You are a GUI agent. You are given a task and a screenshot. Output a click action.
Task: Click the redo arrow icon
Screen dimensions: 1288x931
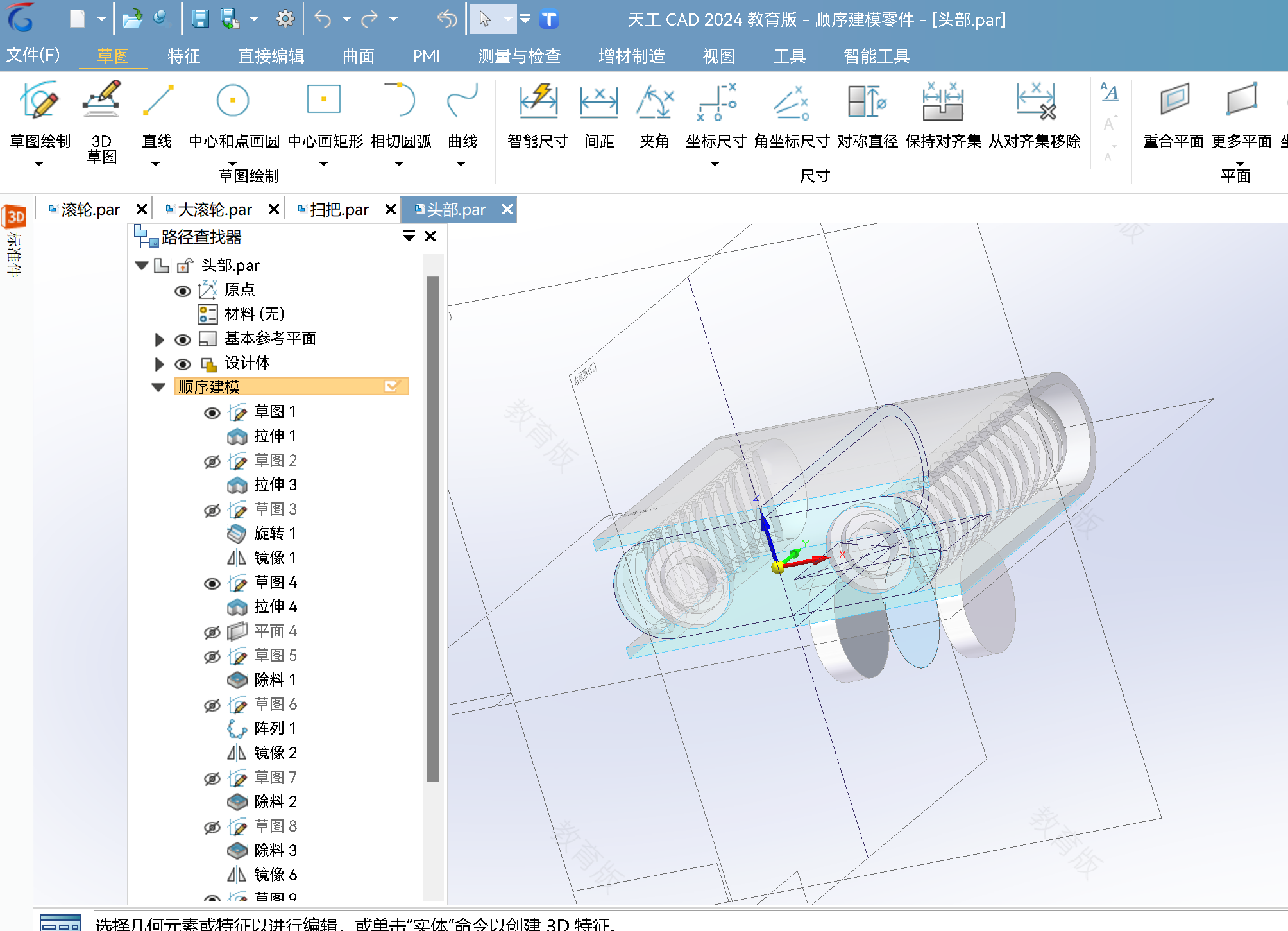369,19
